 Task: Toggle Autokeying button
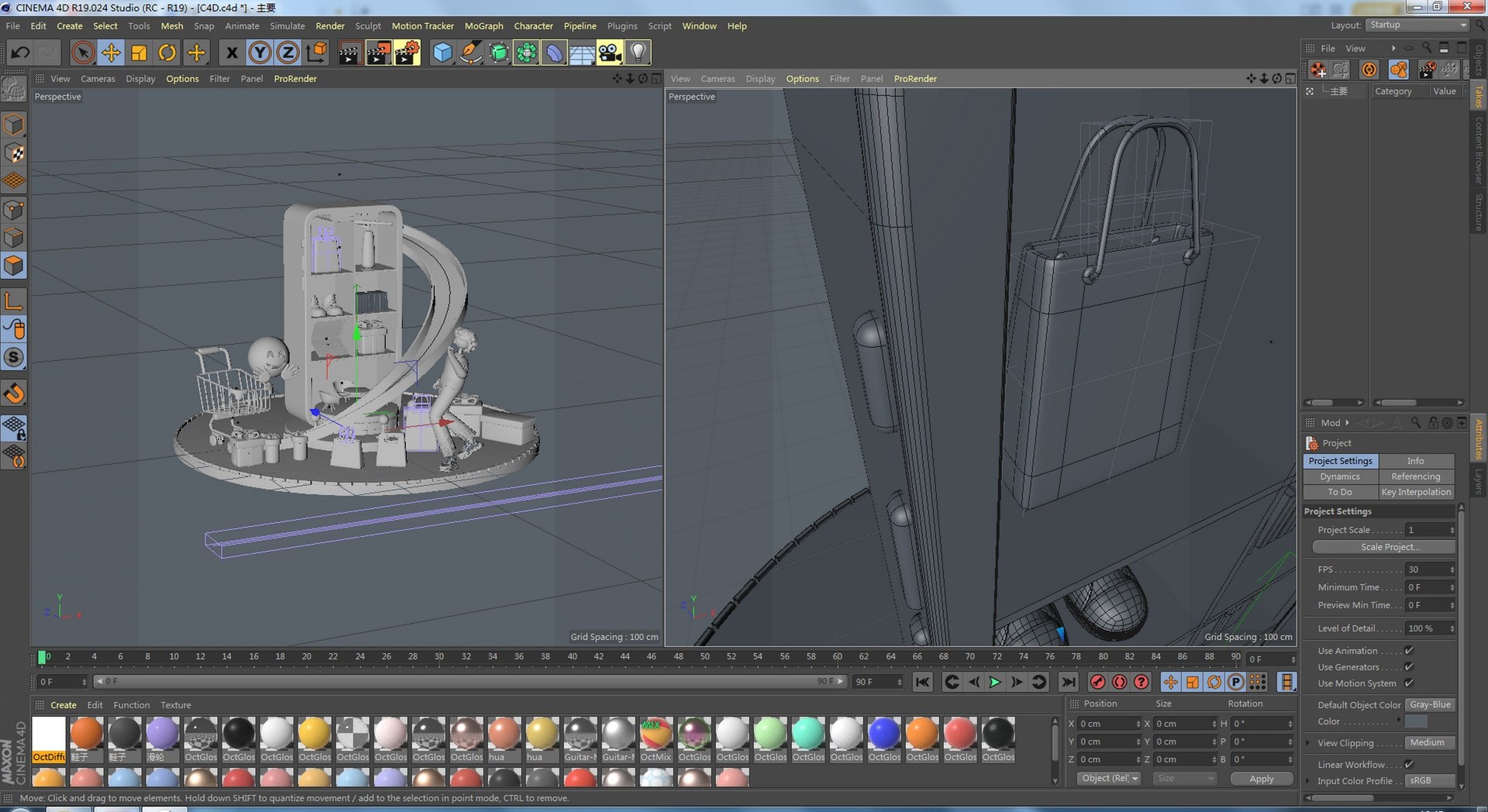(x=1119, y=682)
